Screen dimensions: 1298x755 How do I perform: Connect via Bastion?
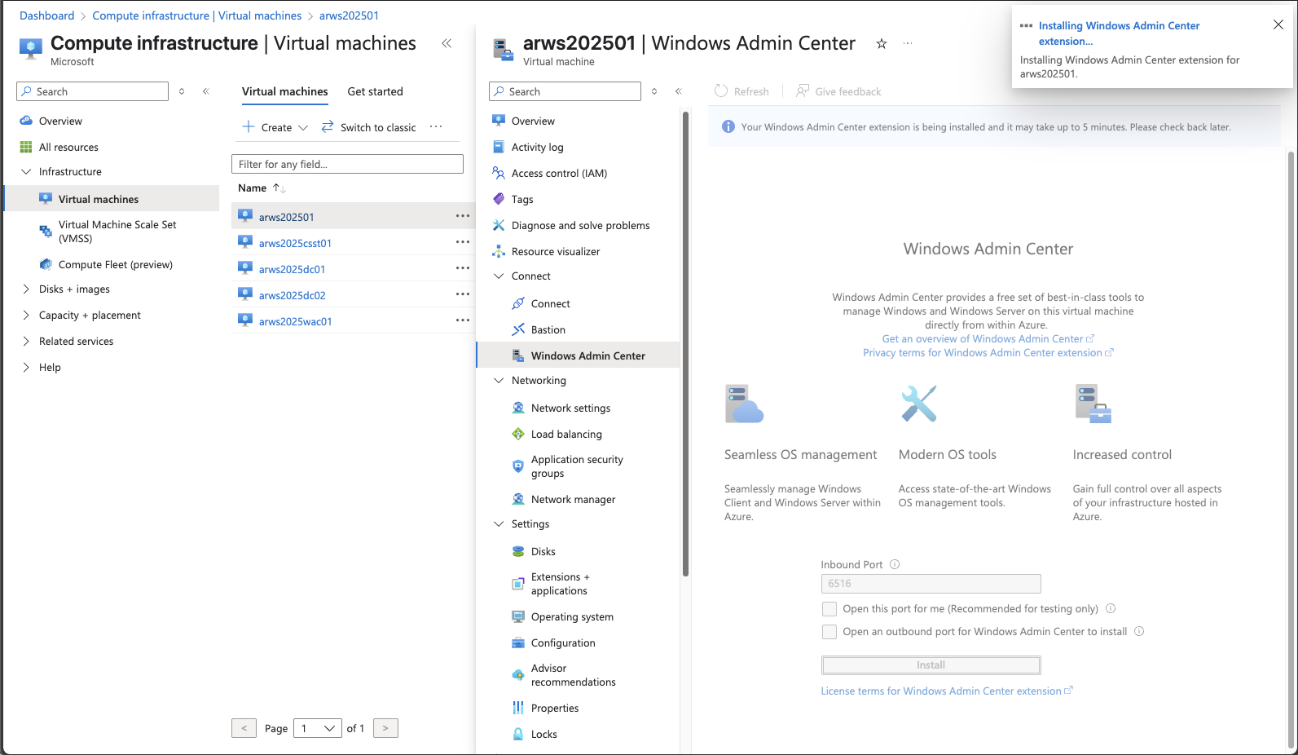coord(548,329)
